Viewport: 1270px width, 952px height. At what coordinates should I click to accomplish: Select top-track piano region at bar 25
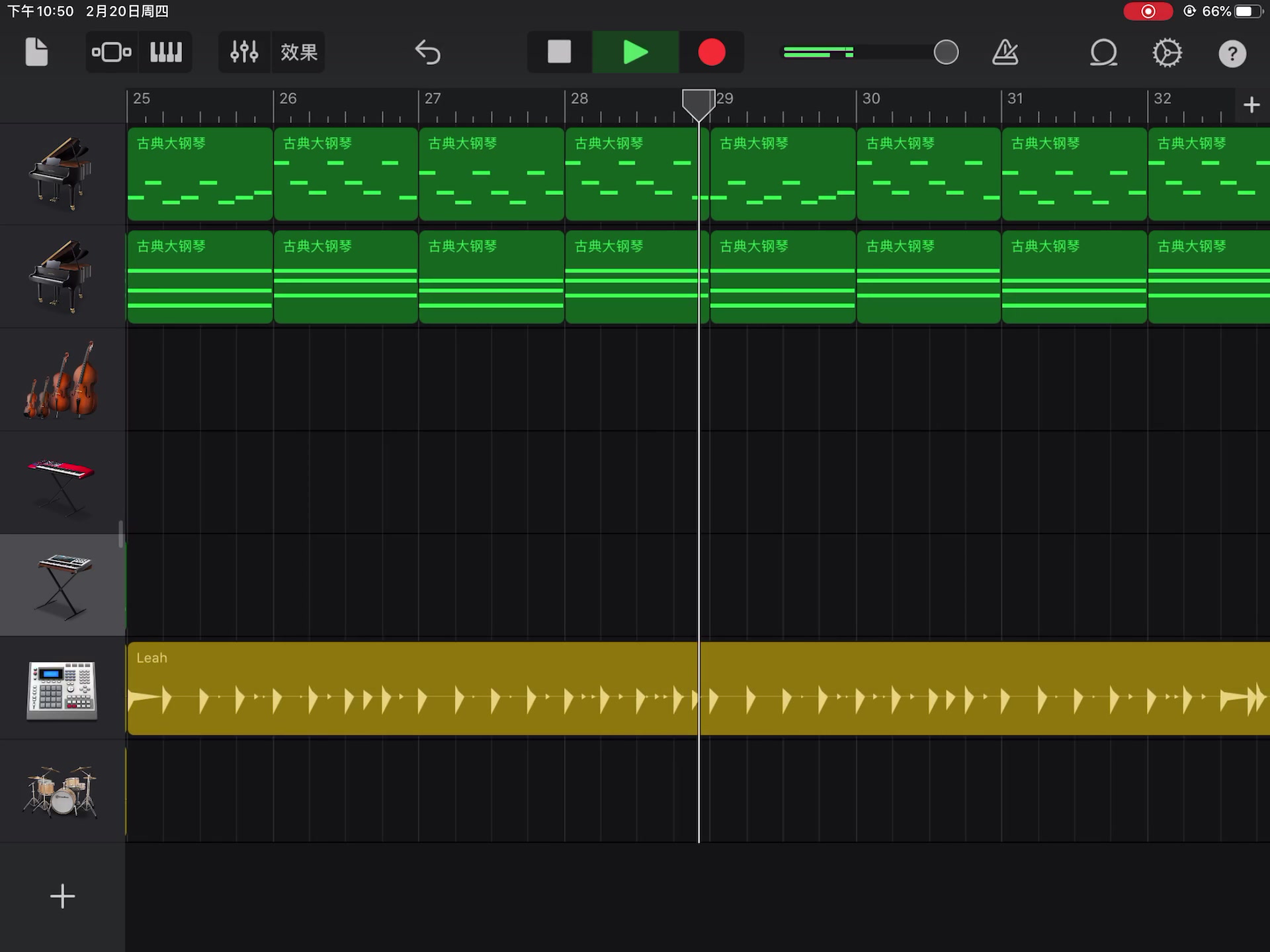pyautogui.click(x=200, y=174)
